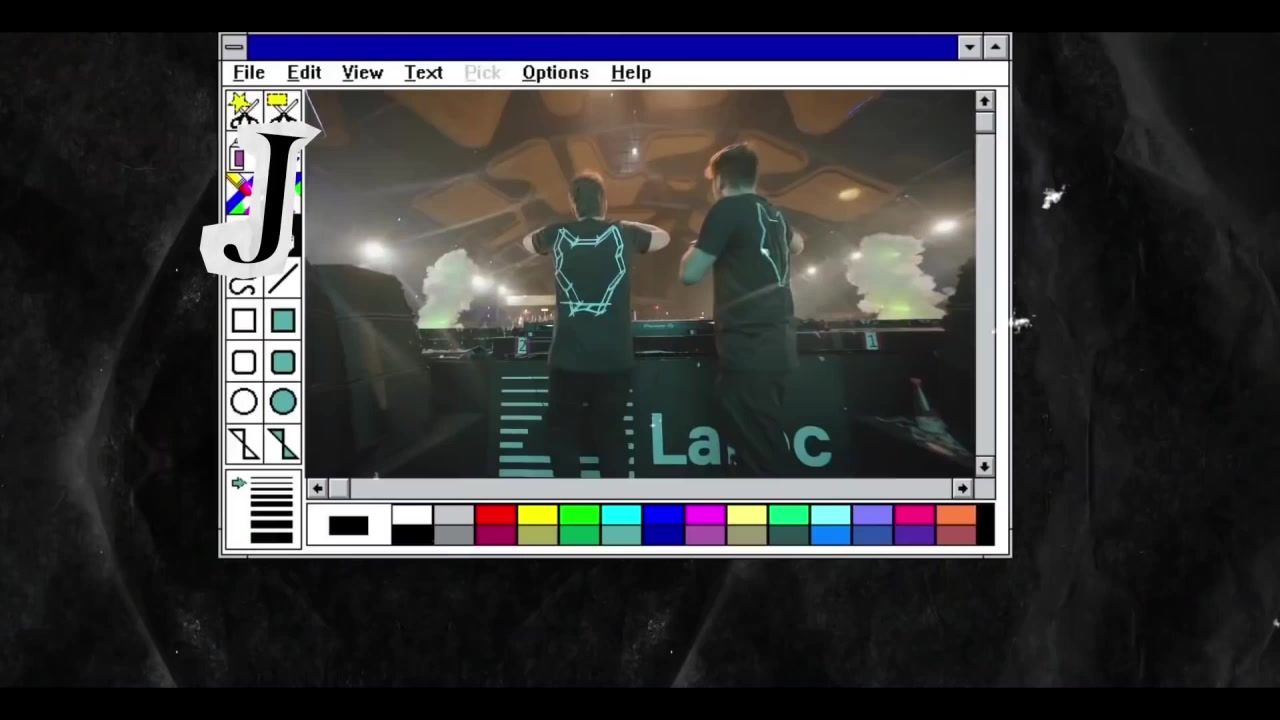The width and height of the screenshot is (1280, 720).
Task: Pick the Filled Rounded Box tool
Action: [x=283, y=361]
